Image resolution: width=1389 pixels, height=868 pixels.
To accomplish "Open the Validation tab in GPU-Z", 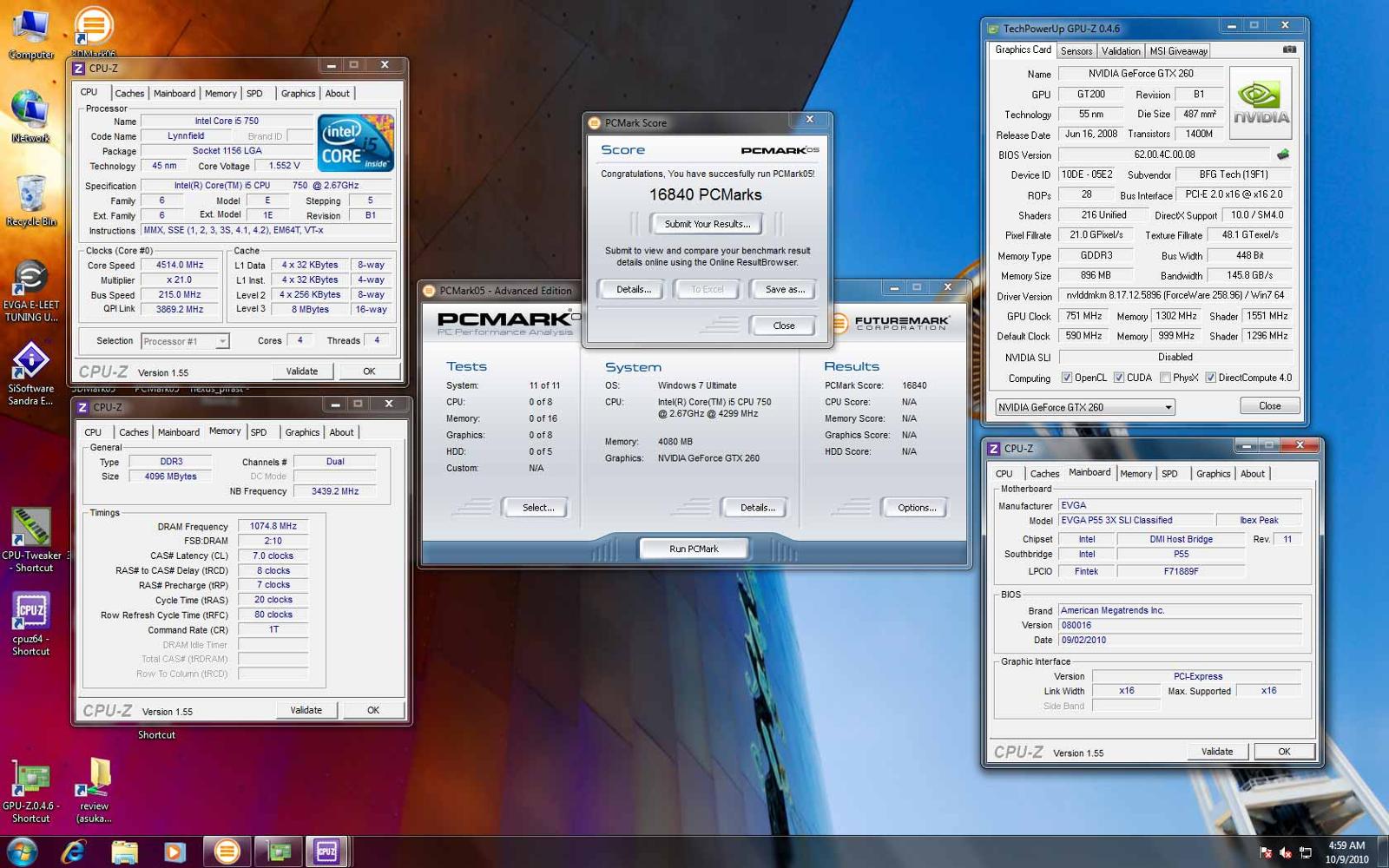I will 1121,51.
